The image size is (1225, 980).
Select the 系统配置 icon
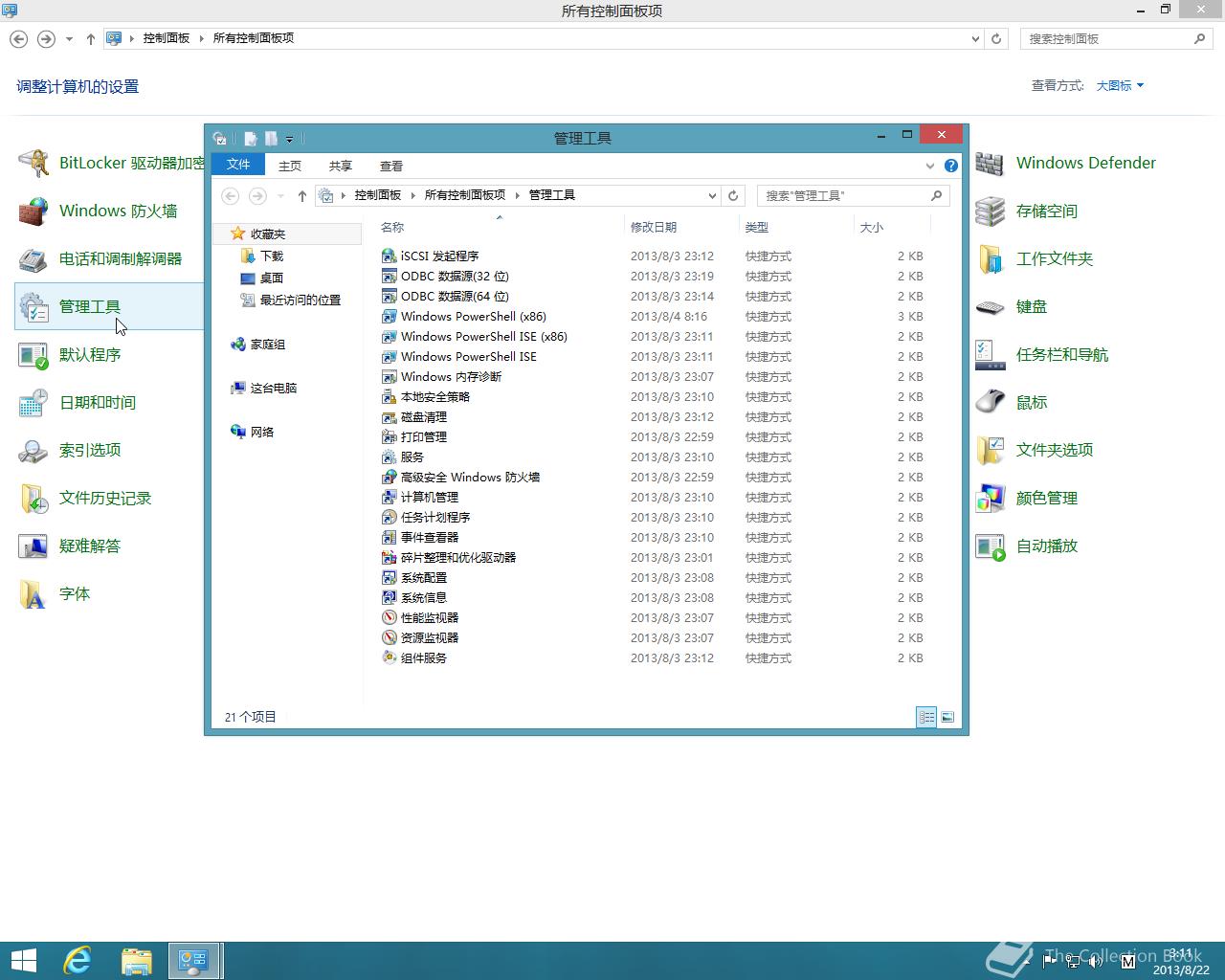point(389,577)
